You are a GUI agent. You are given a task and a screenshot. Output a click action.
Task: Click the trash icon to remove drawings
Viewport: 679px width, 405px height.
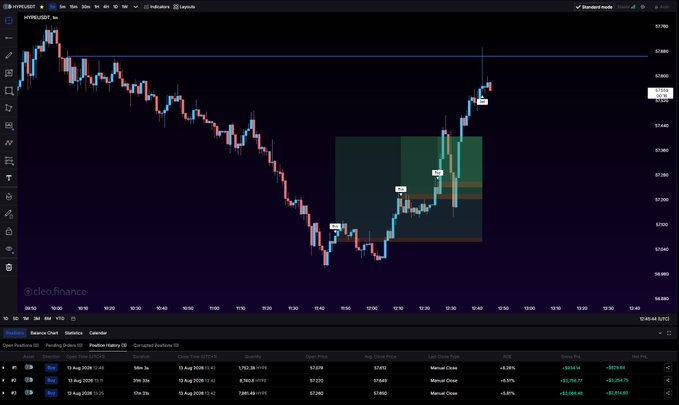pos(9,267)
